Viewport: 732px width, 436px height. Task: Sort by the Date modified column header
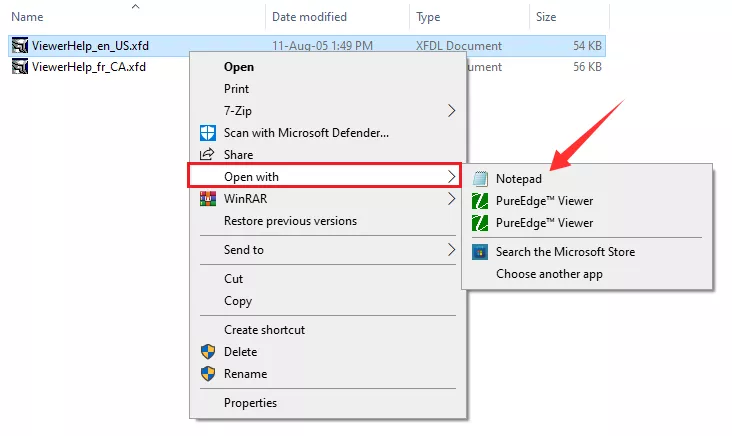[x=309, y=17]
